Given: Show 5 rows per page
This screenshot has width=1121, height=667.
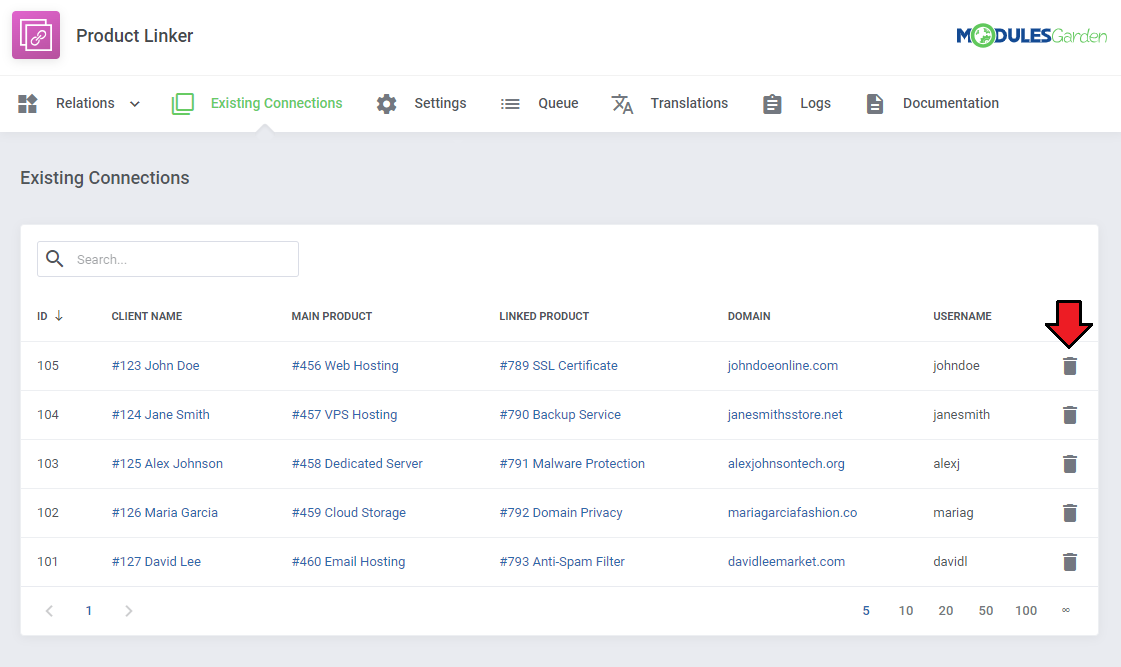Looking at the screenshot, I should pos(866,611).
